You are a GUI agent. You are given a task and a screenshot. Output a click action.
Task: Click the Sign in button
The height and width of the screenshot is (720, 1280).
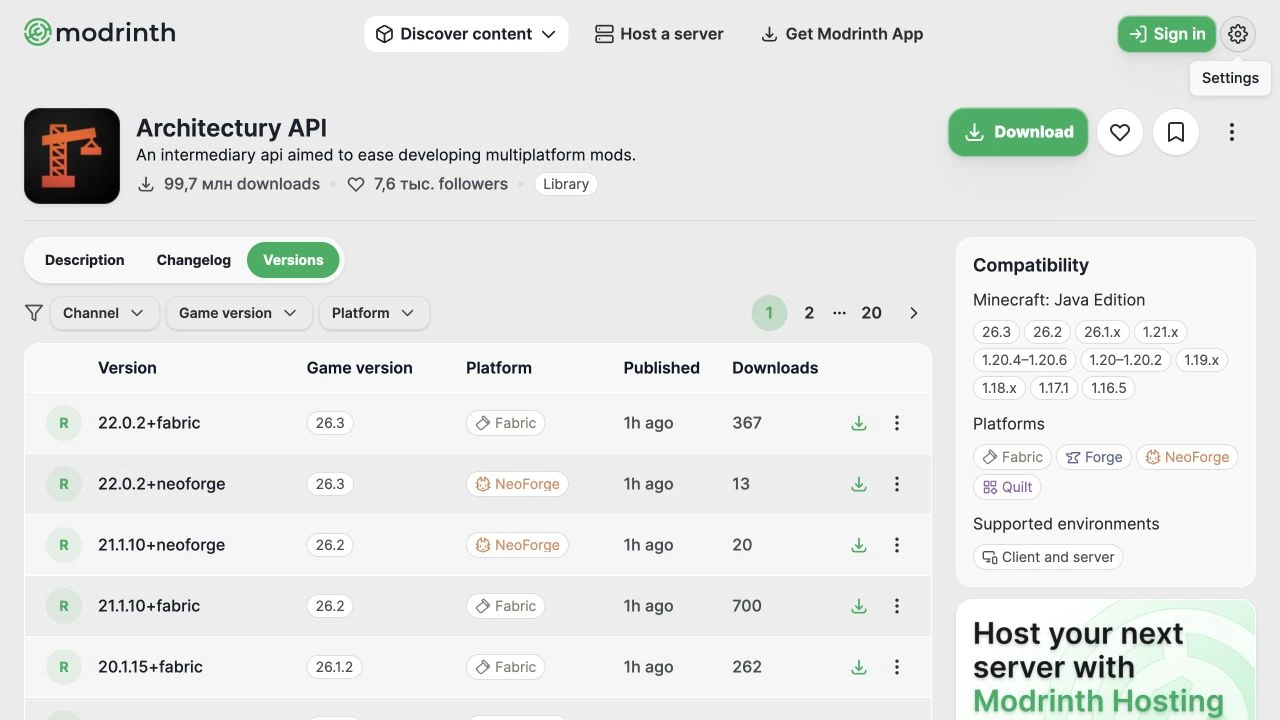point(1167,34)
